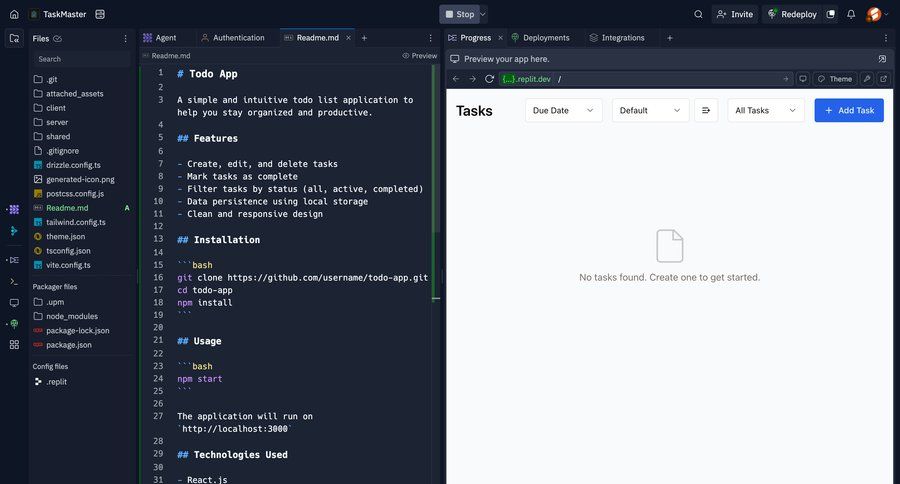Open Agent icon in left sidebar
900x484 pixels.
[x=14, y=210]
